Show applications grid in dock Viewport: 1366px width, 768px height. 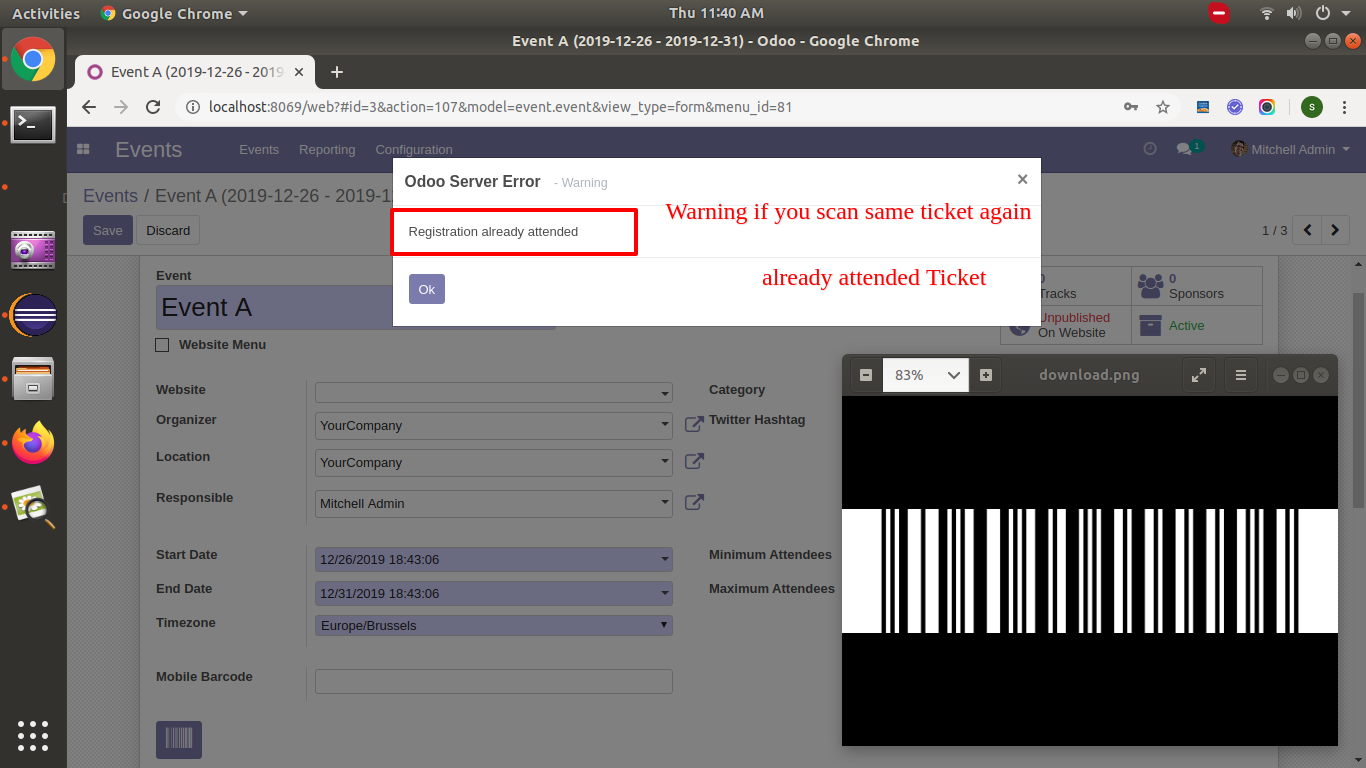pyautogui.click(x=33, y=735)
